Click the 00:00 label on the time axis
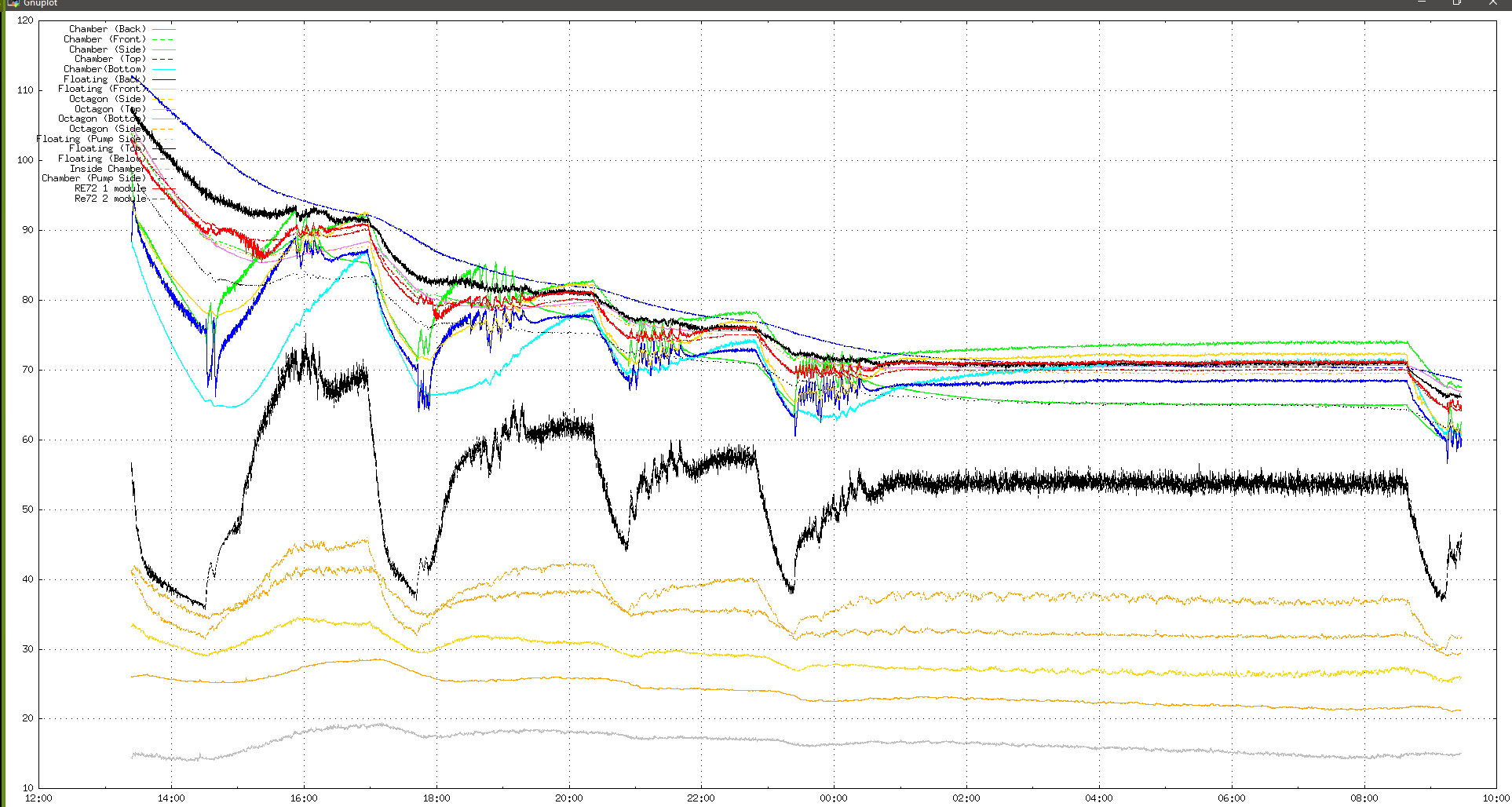This screenshot has width=1512, height=807. pyautogui.click(x=833, y=798)
